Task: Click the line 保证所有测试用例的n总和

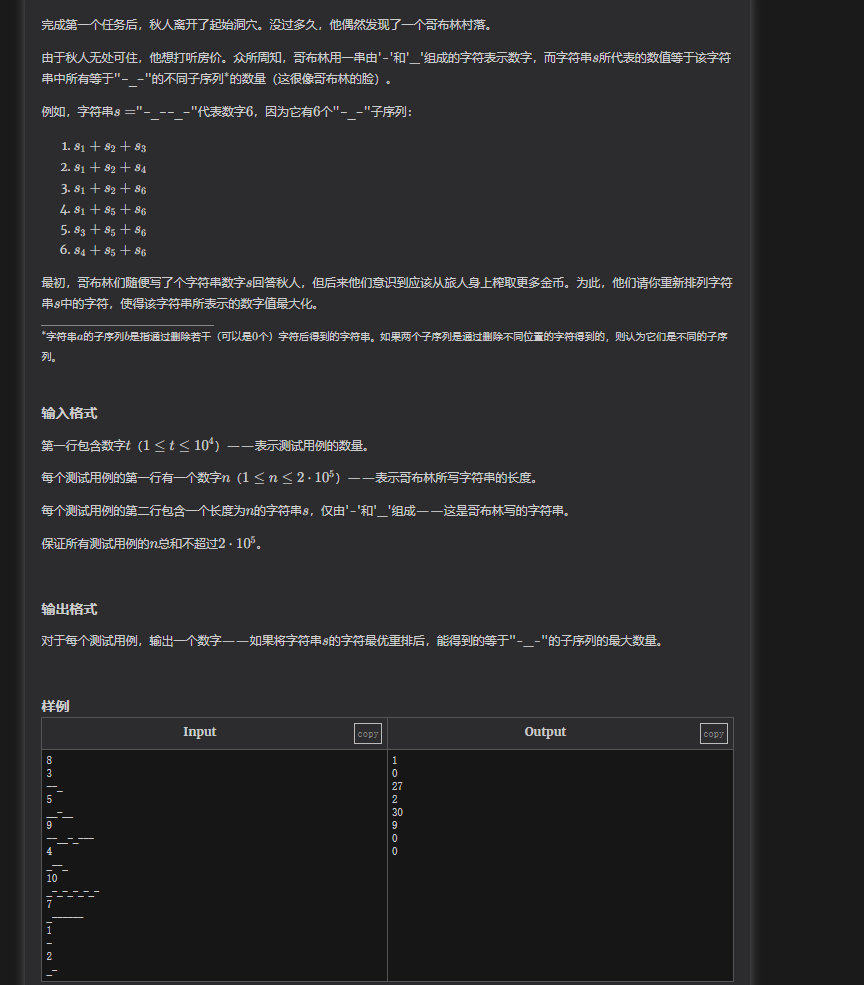Action: coord(153,543)
